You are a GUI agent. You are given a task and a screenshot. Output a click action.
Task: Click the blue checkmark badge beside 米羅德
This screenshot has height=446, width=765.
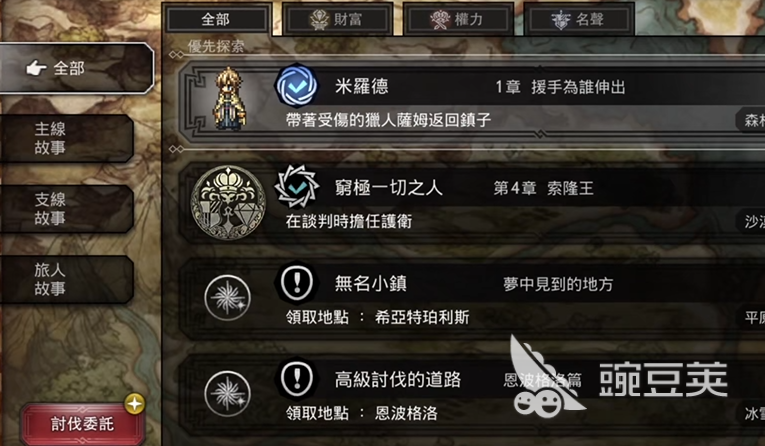coord(297,86)
